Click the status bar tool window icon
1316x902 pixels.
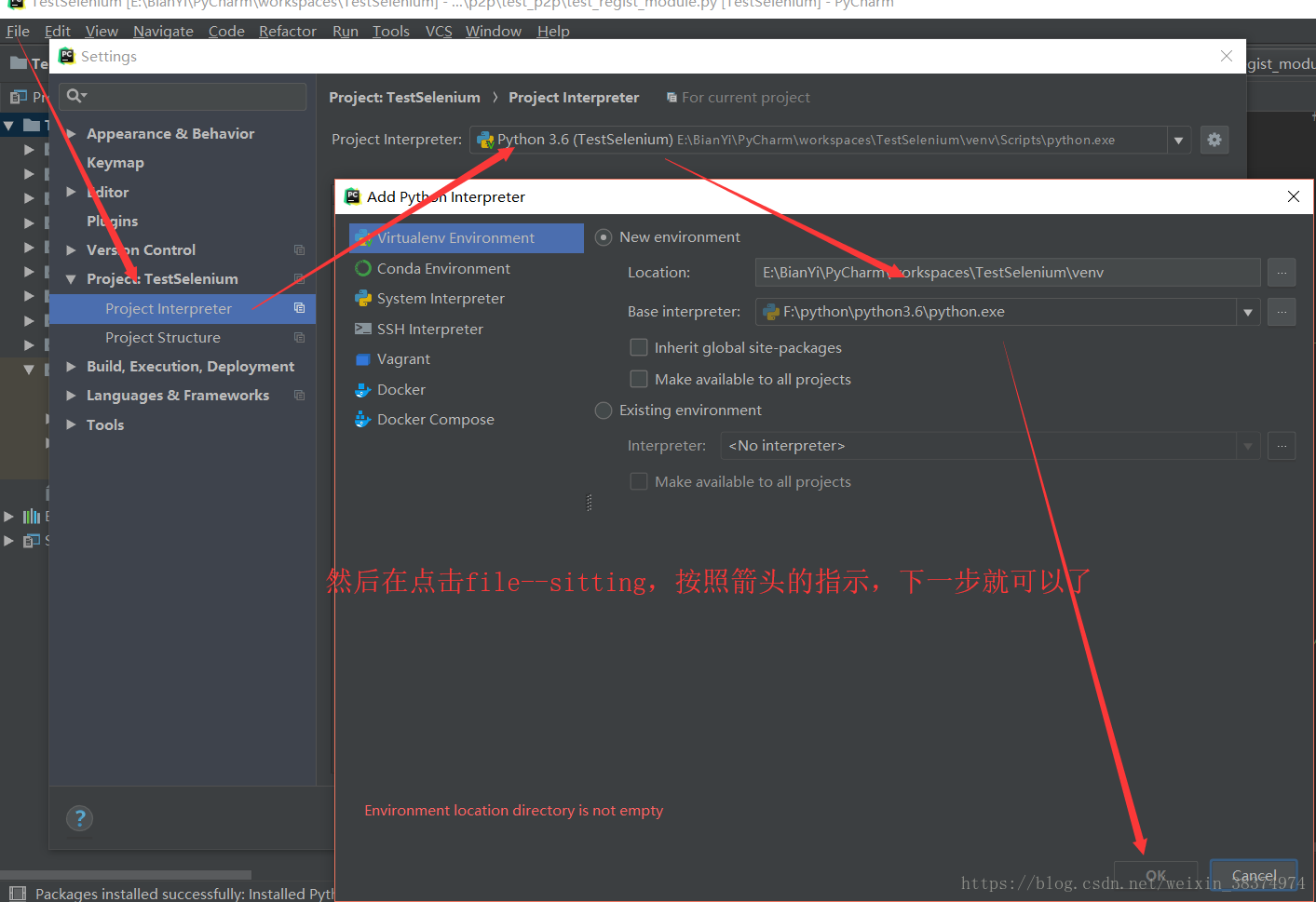[17, 893]
